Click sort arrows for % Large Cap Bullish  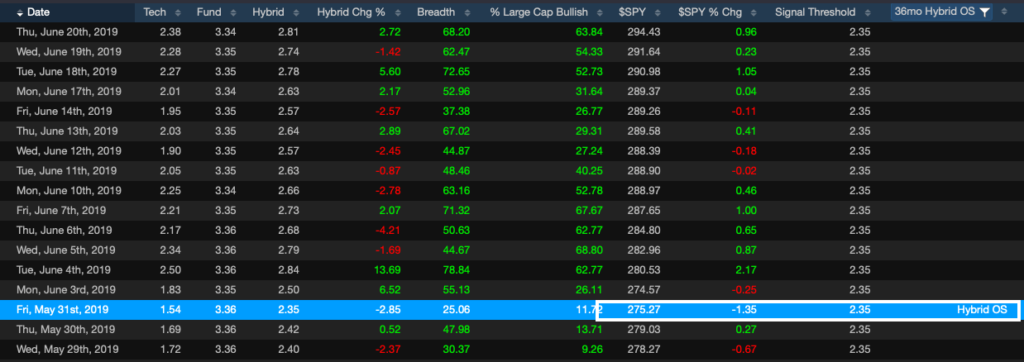point(601,12)
